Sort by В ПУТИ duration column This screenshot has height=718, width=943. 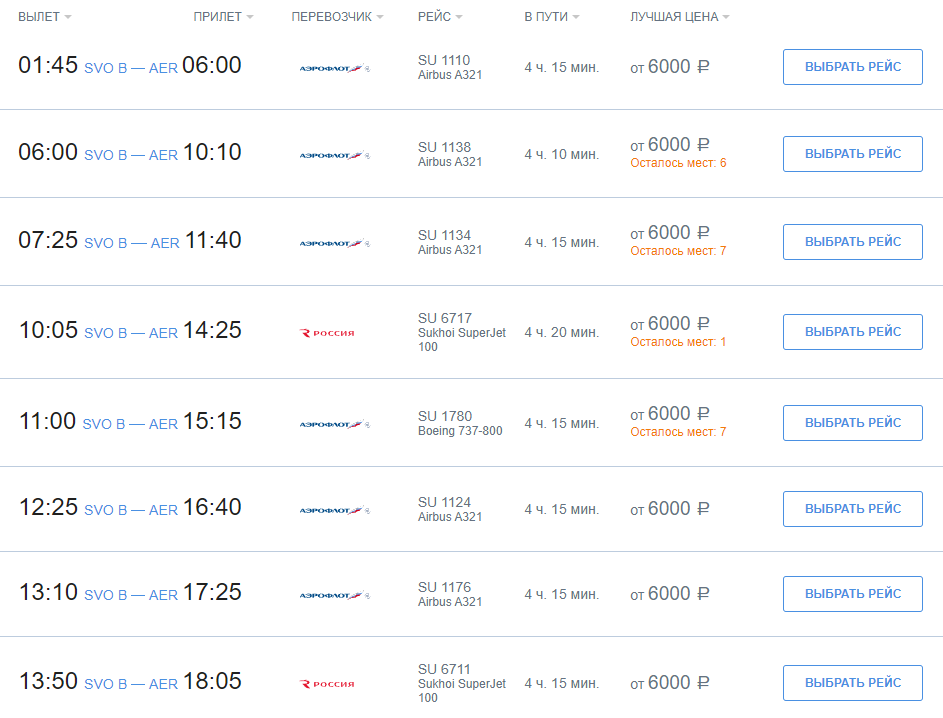pyautogui.click(x=551, y=17)
